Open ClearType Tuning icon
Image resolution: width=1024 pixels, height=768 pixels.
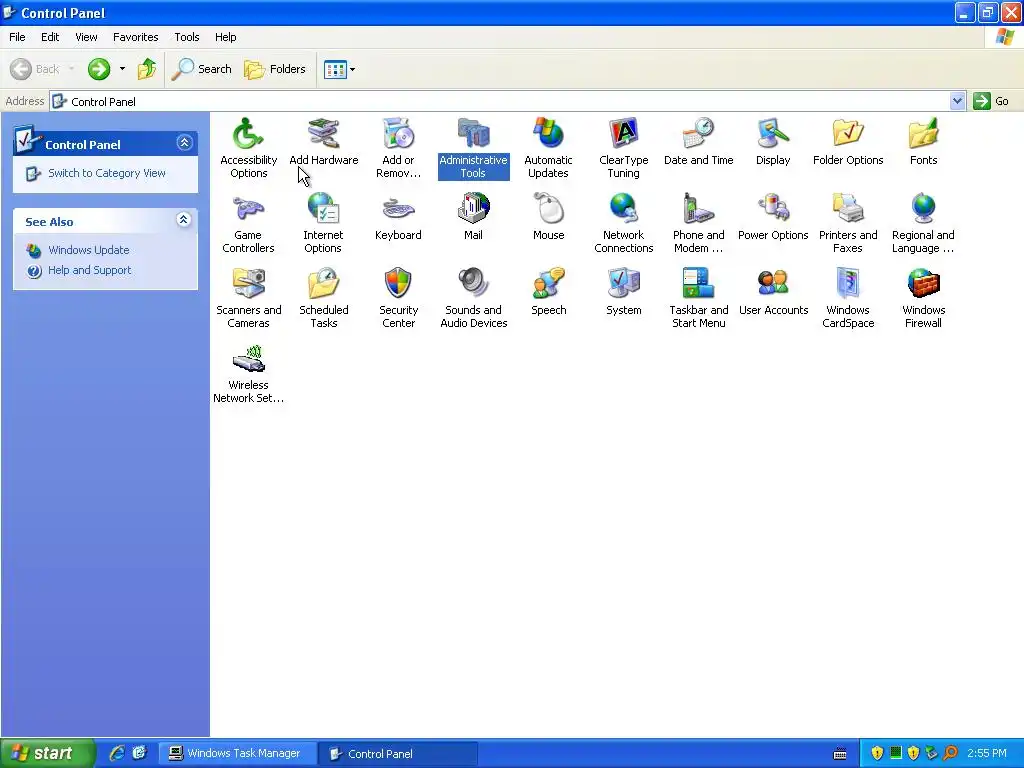point(624,134)
